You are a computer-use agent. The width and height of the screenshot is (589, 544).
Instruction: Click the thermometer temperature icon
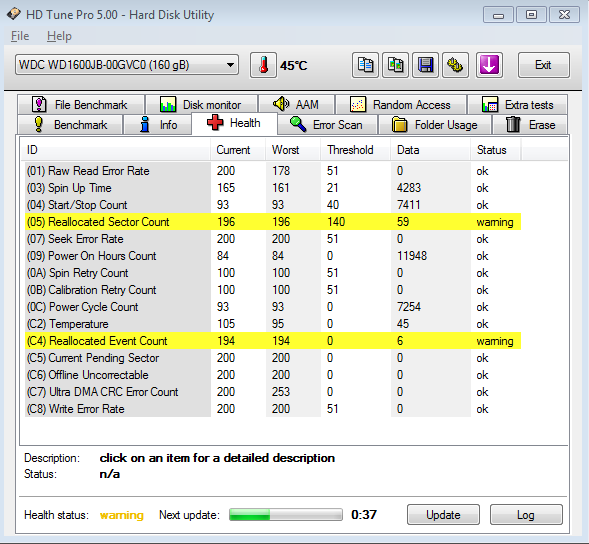263,65
